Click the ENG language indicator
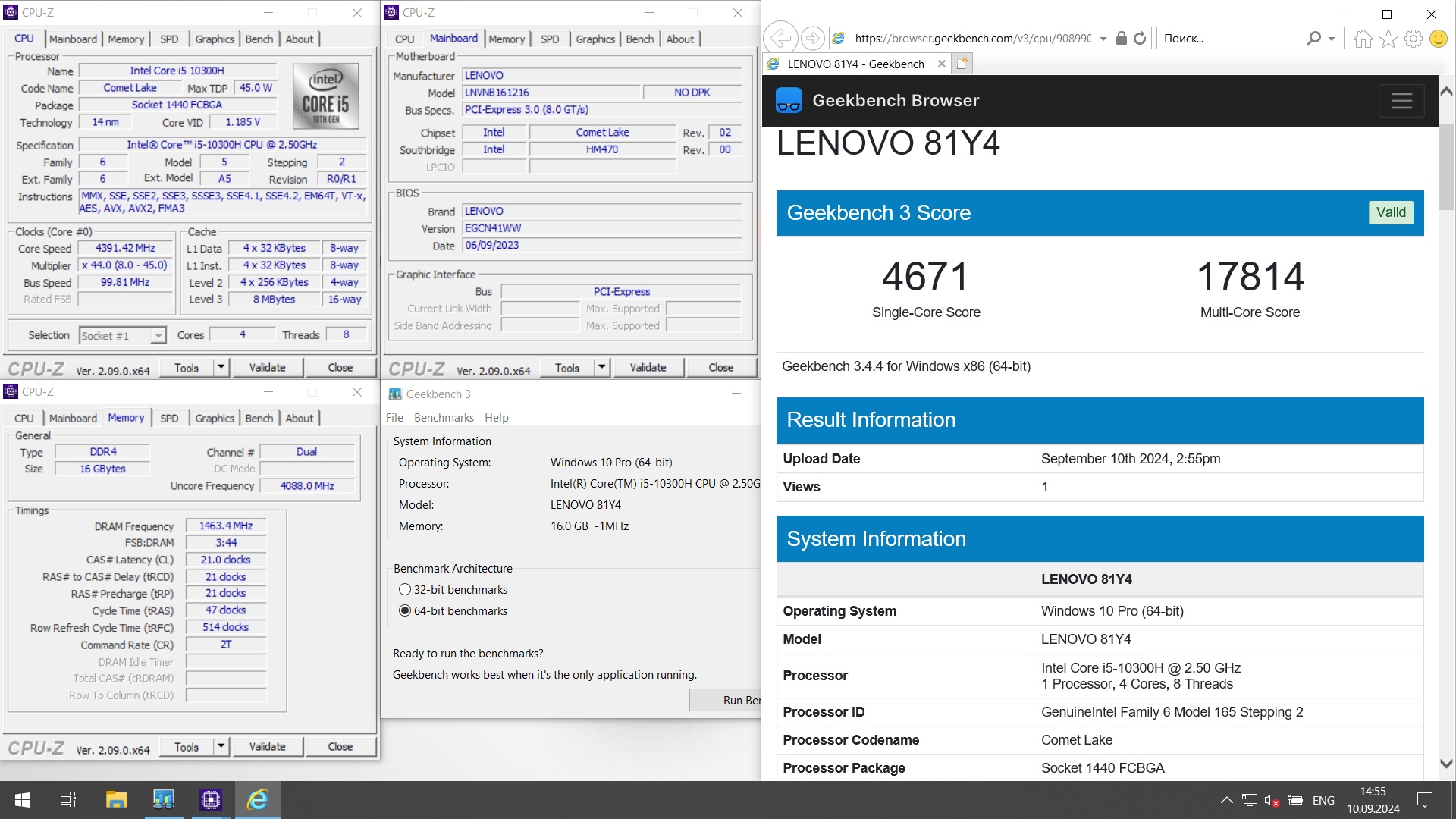Screen dimensions: 1456x819 (1323, 800)
